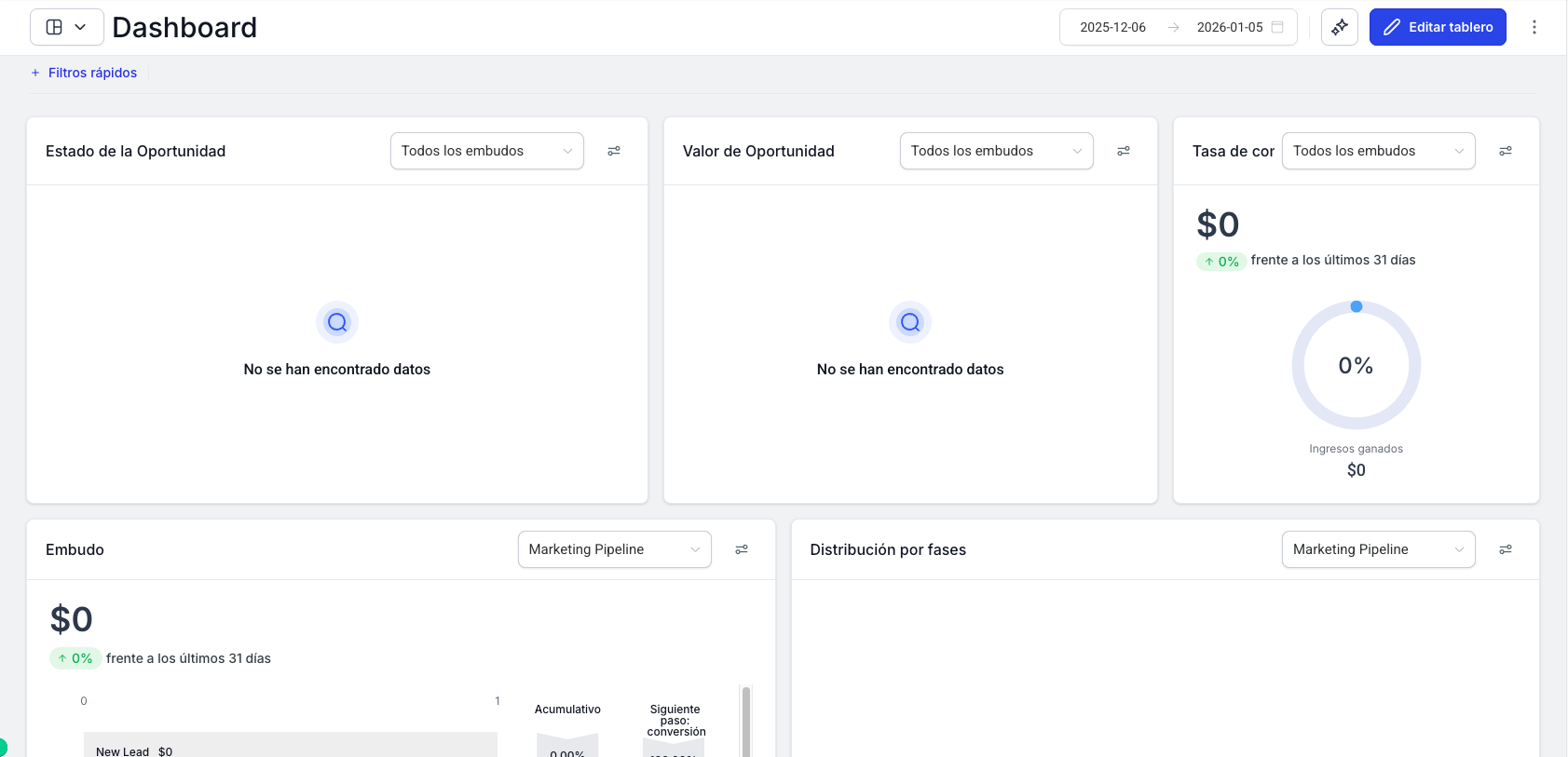Expand embudos dropdown in Tasa de conversión

point(1378,151)
